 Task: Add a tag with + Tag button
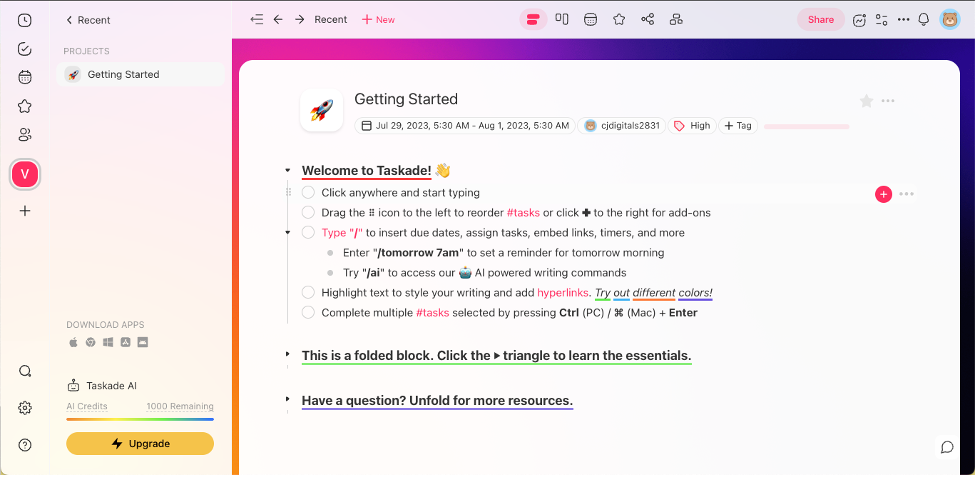pyautogui.click(x=738, y=126)
